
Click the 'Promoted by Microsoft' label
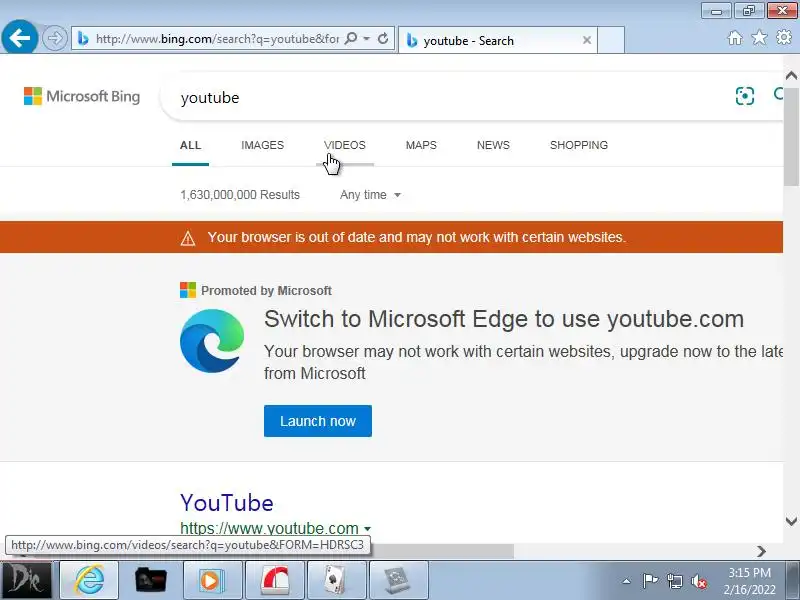[x=266, y=290]
